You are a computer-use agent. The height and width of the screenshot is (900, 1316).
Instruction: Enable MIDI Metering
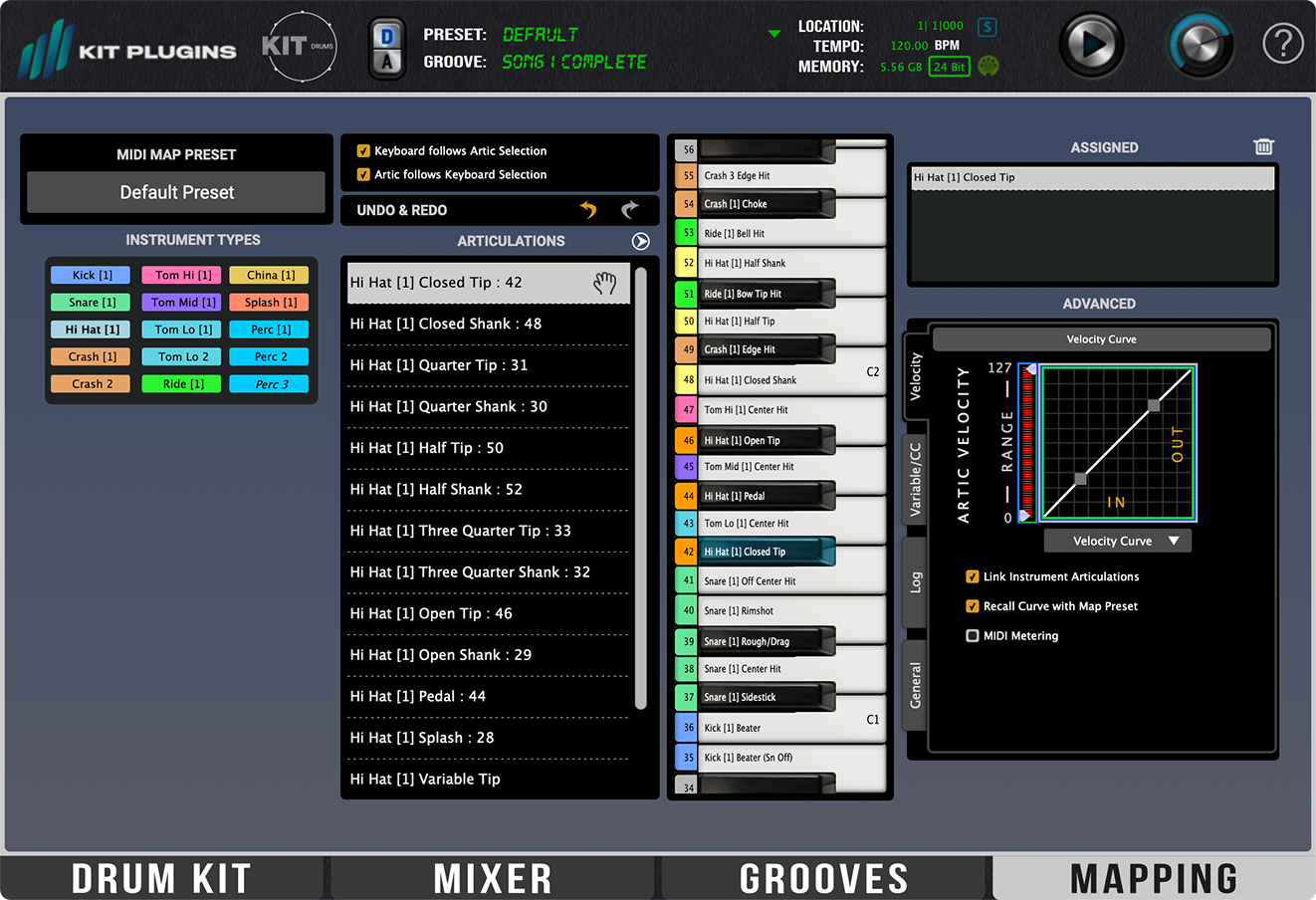pyautogui.click(x=972, y=635)
